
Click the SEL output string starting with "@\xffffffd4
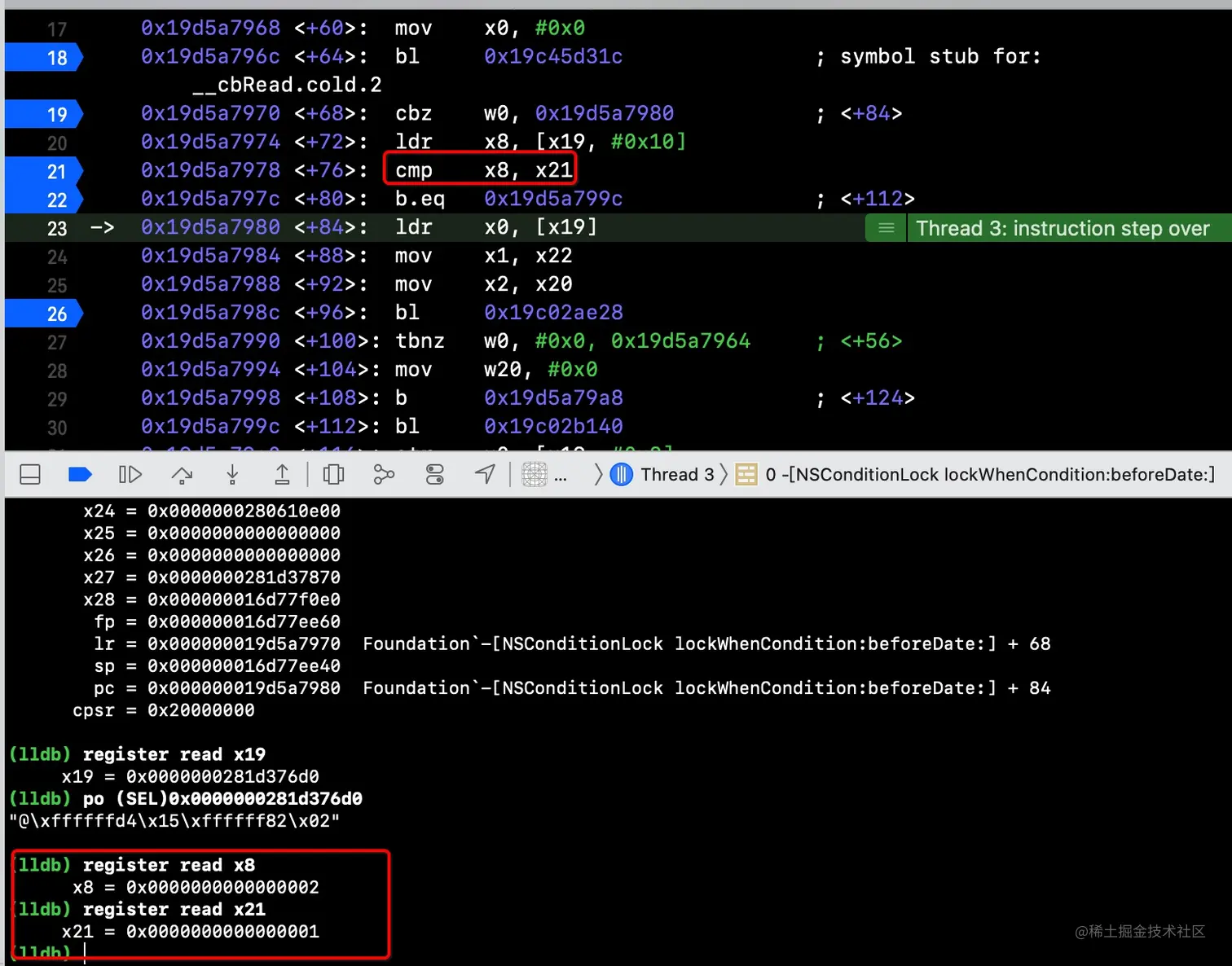174,820
